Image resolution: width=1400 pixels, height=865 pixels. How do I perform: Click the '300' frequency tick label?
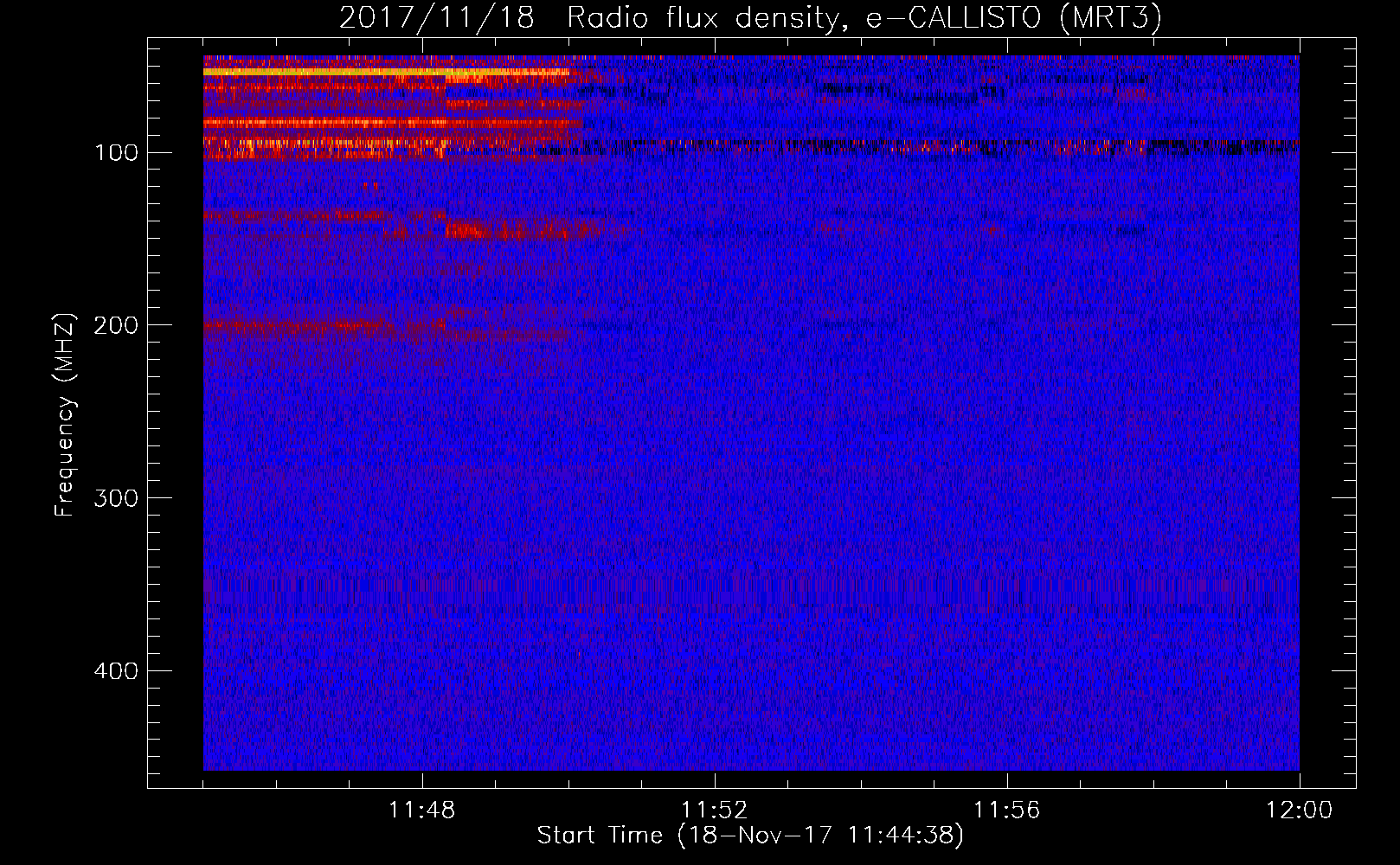116,498
